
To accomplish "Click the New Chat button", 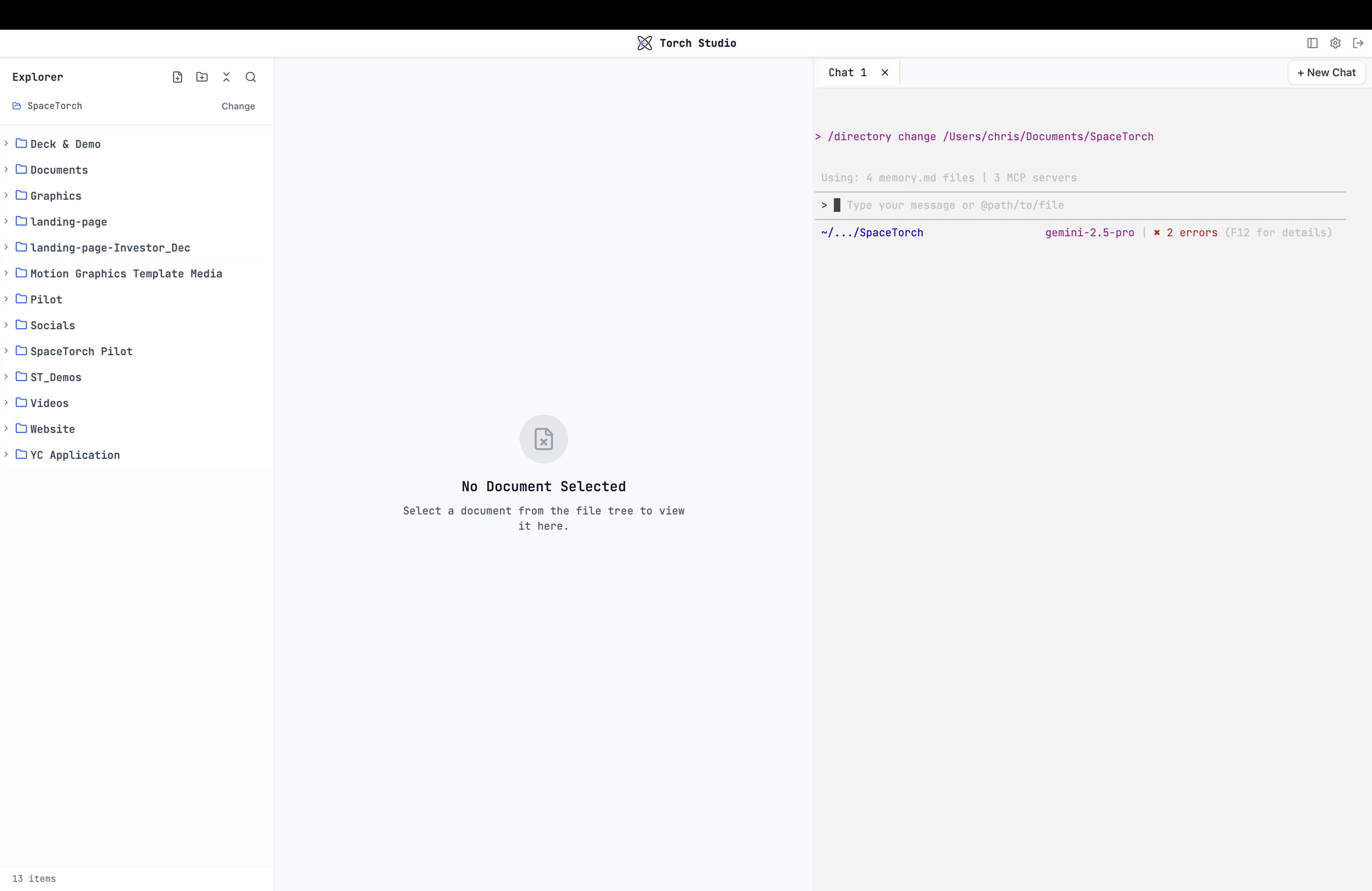I will coord(1326,73).
